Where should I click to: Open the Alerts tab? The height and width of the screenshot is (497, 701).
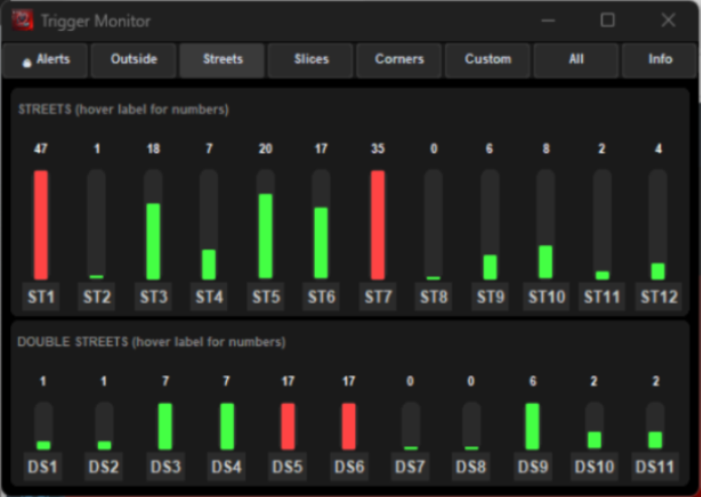tap(45, 60)
